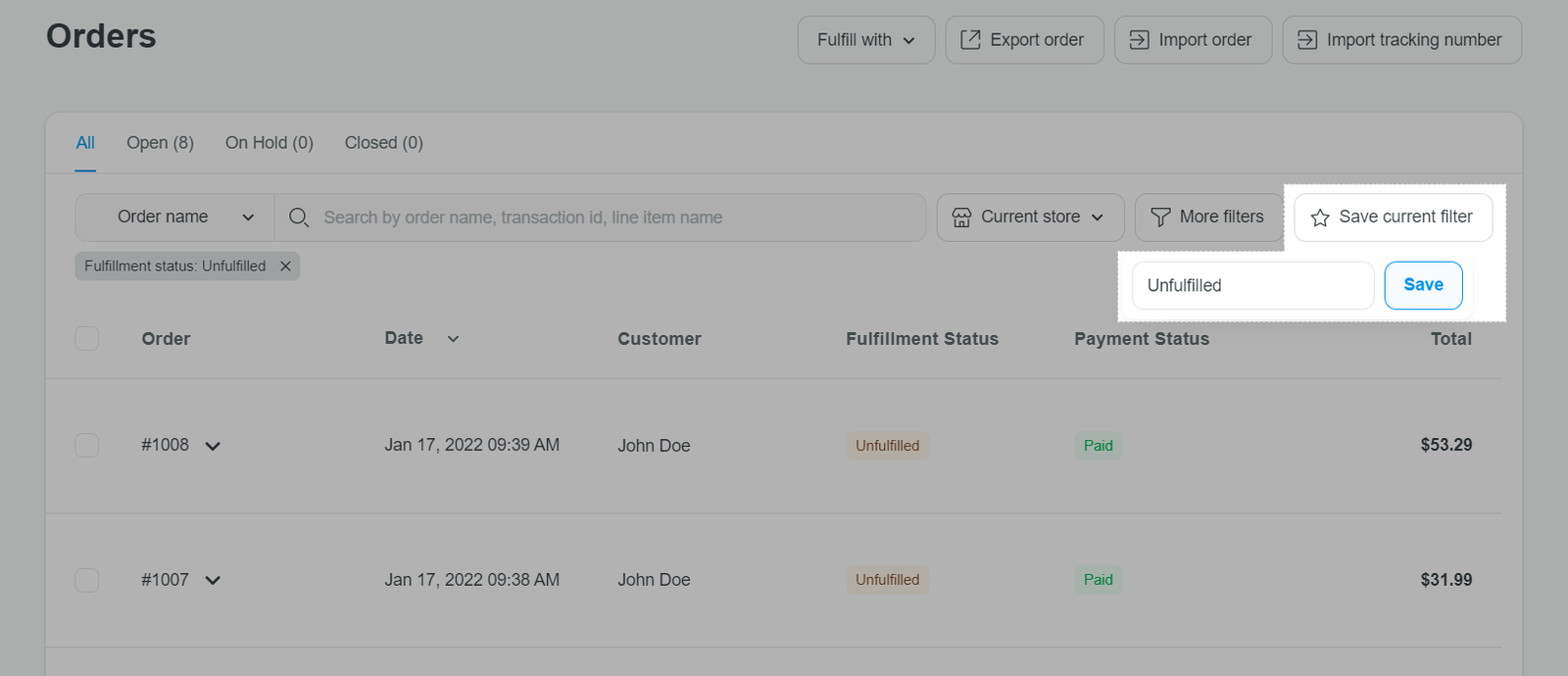Open order #1008 link
1568x676 pixels.
(165, 445)
